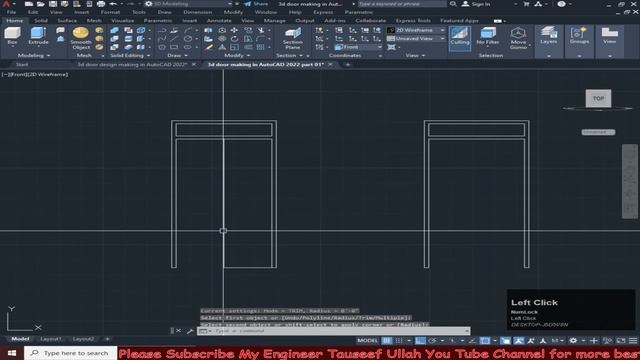Select the Move tool in Modify panel

click(234, 30)
